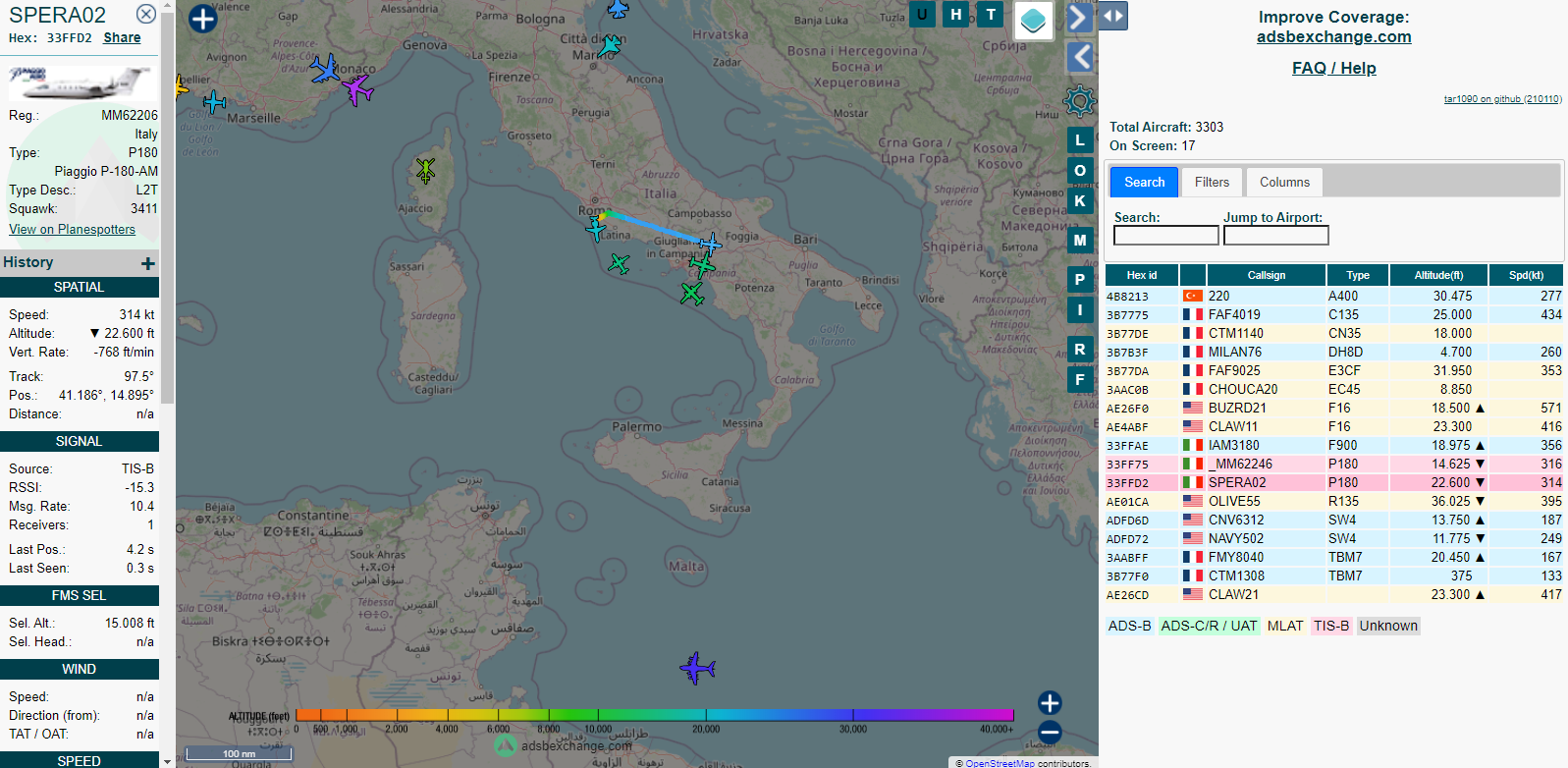This screenshot has width=1568, height=768.
Task: Focus the Jump to Airport field
Action: (x=1275, y=236)
